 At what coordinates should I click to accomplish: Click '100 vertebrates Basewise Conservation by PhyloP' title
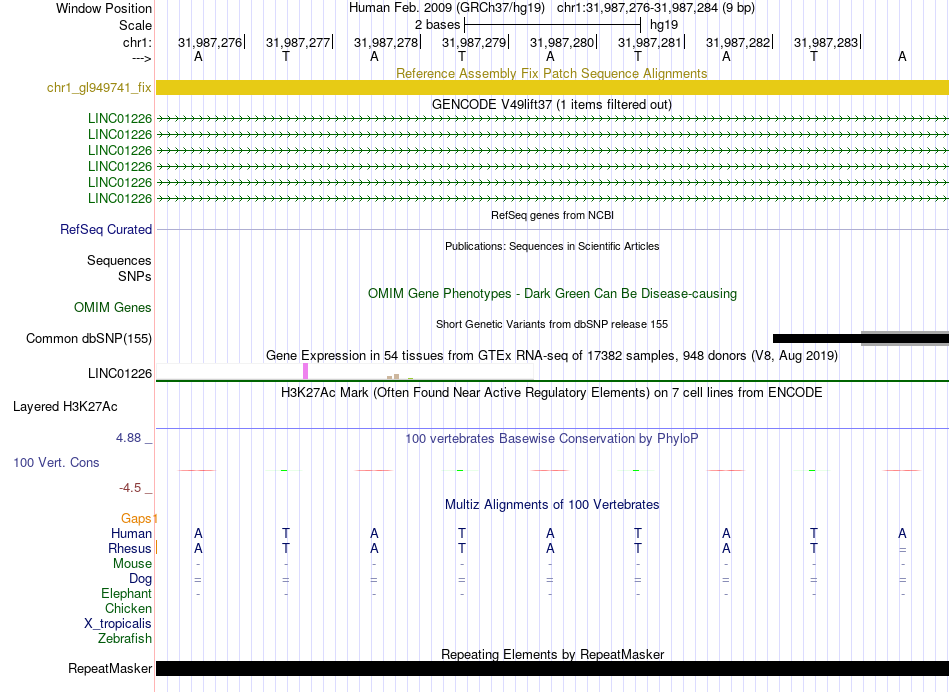click(x=551, y=438)
